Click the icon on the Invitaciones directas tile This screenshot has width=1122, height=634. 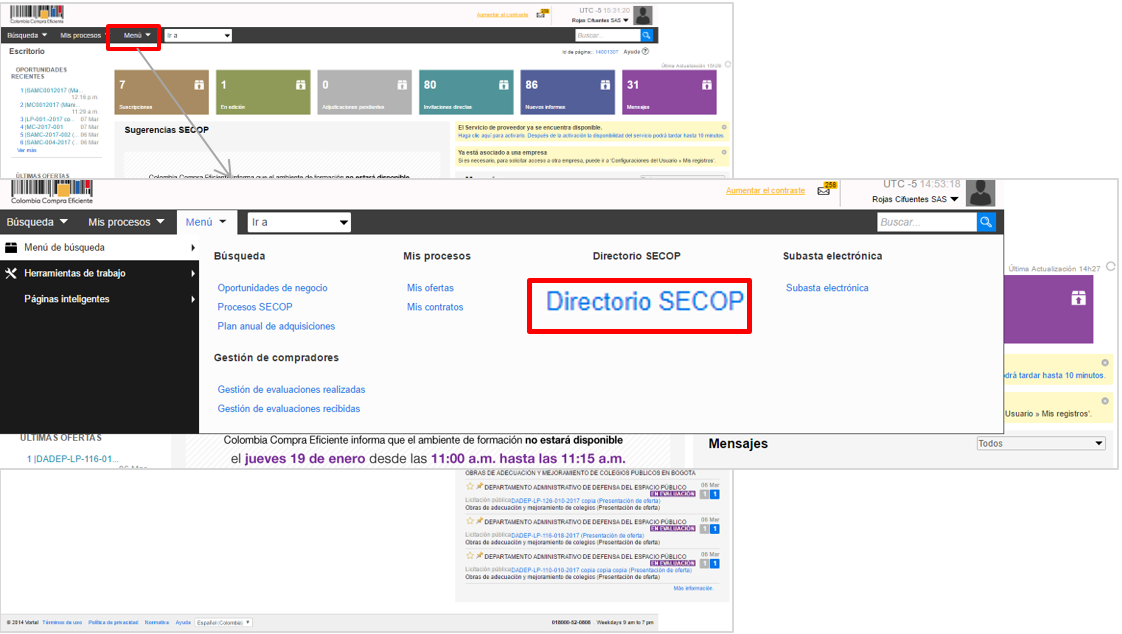[504, 84]
